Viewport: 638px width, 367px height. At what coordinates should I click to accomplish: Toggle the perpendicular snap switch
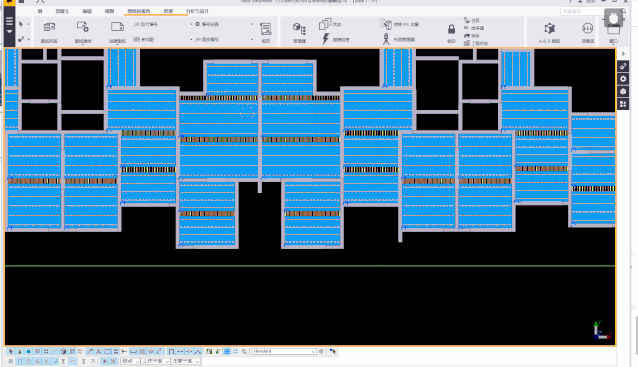click(x=55, y=361)
